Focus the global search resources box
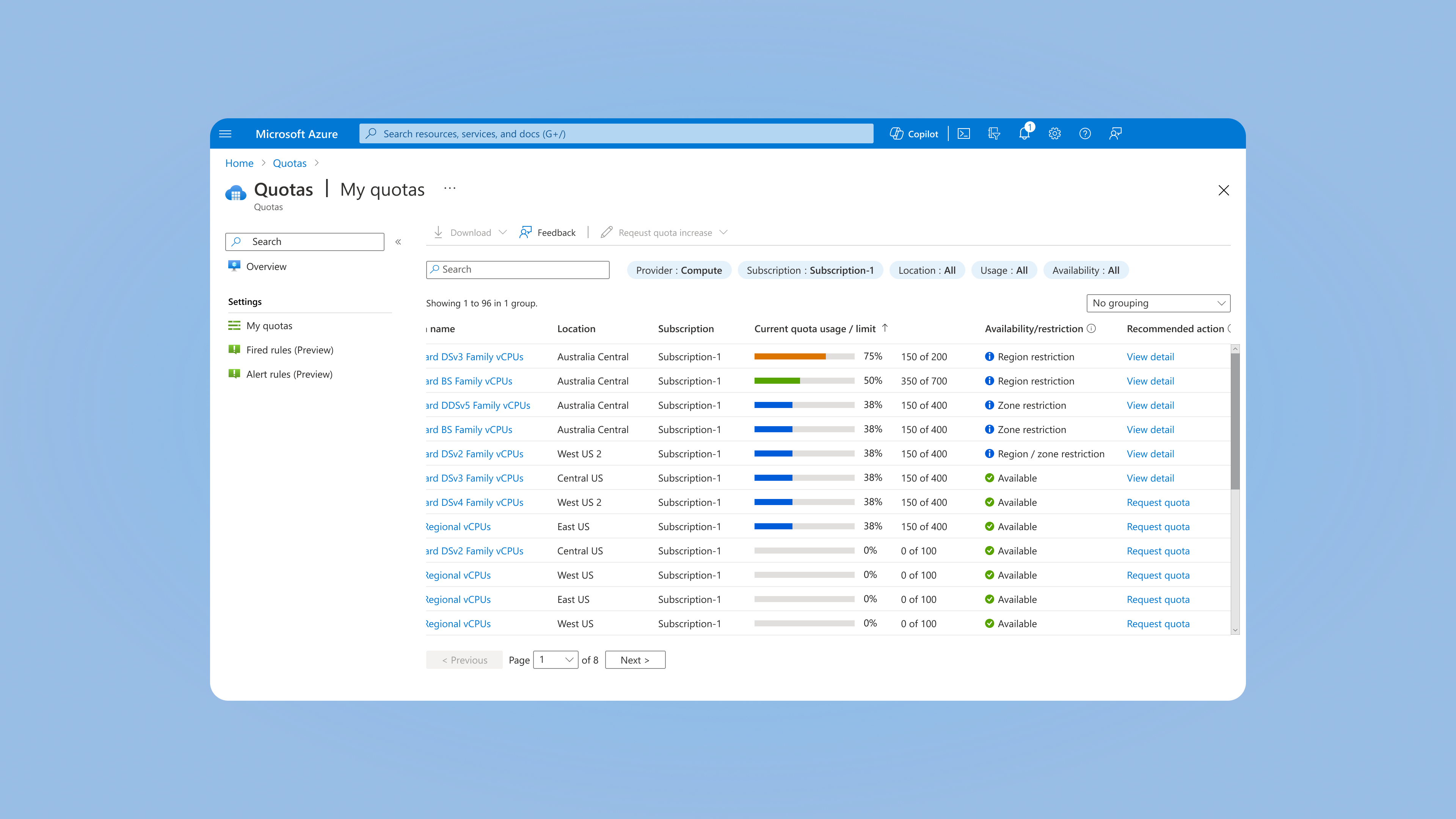The image size is (1456, 819). tap(616, 134)
